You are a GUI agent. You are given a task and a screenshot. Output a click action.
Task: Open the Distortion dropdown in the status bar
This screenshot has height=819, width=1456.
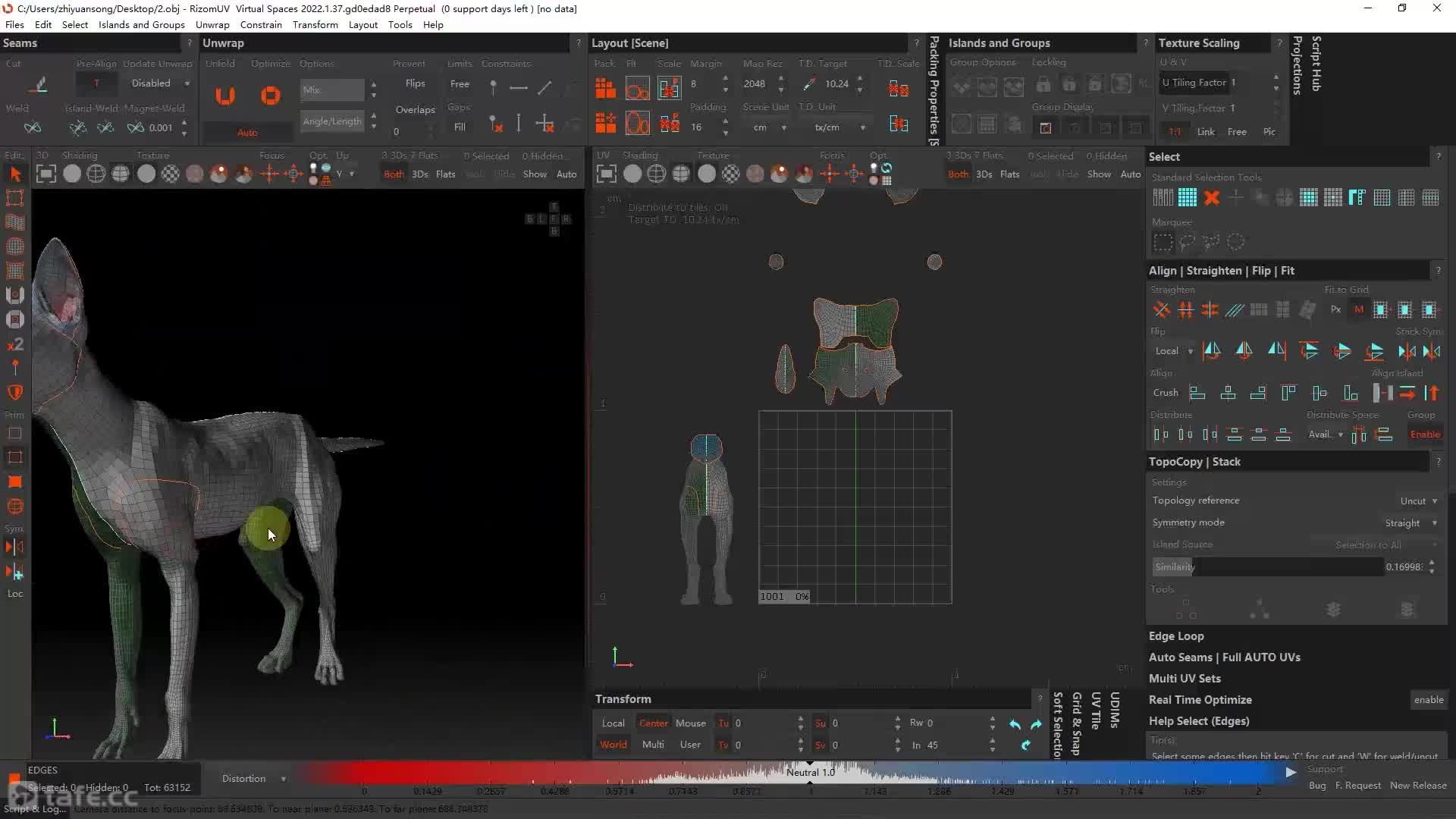pos(254,779)
